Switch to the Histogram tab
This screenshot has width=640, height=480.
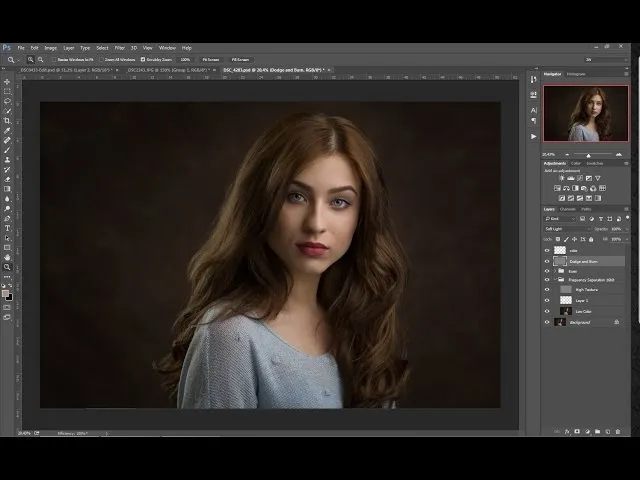point(576,74)
